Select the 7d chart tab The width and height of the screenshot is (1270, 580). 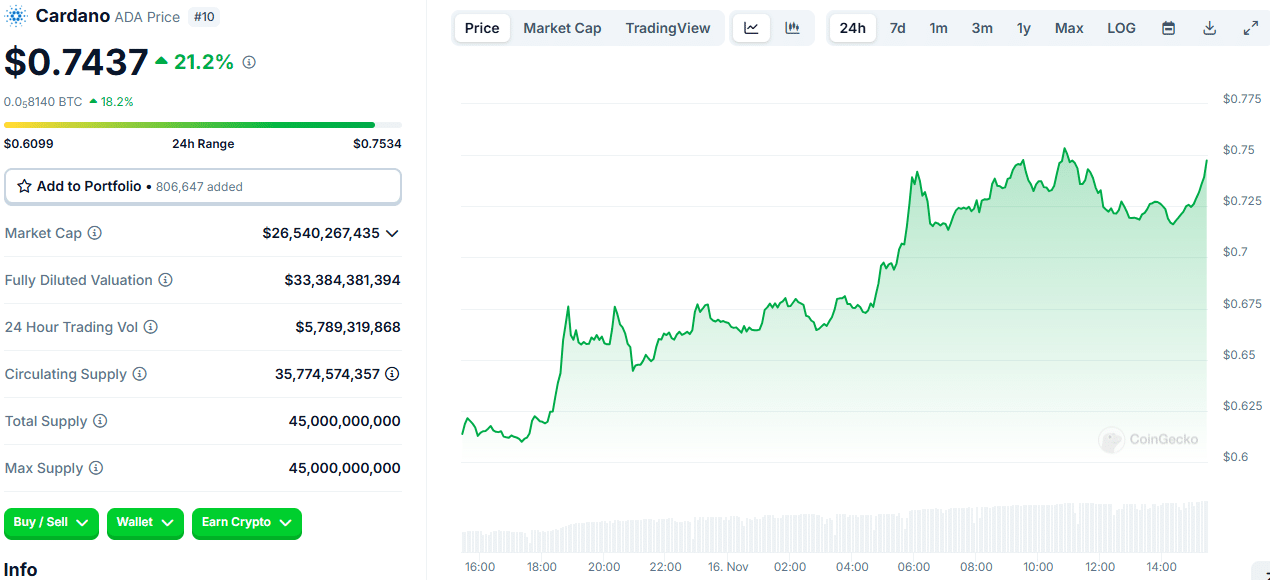[897, 27]
